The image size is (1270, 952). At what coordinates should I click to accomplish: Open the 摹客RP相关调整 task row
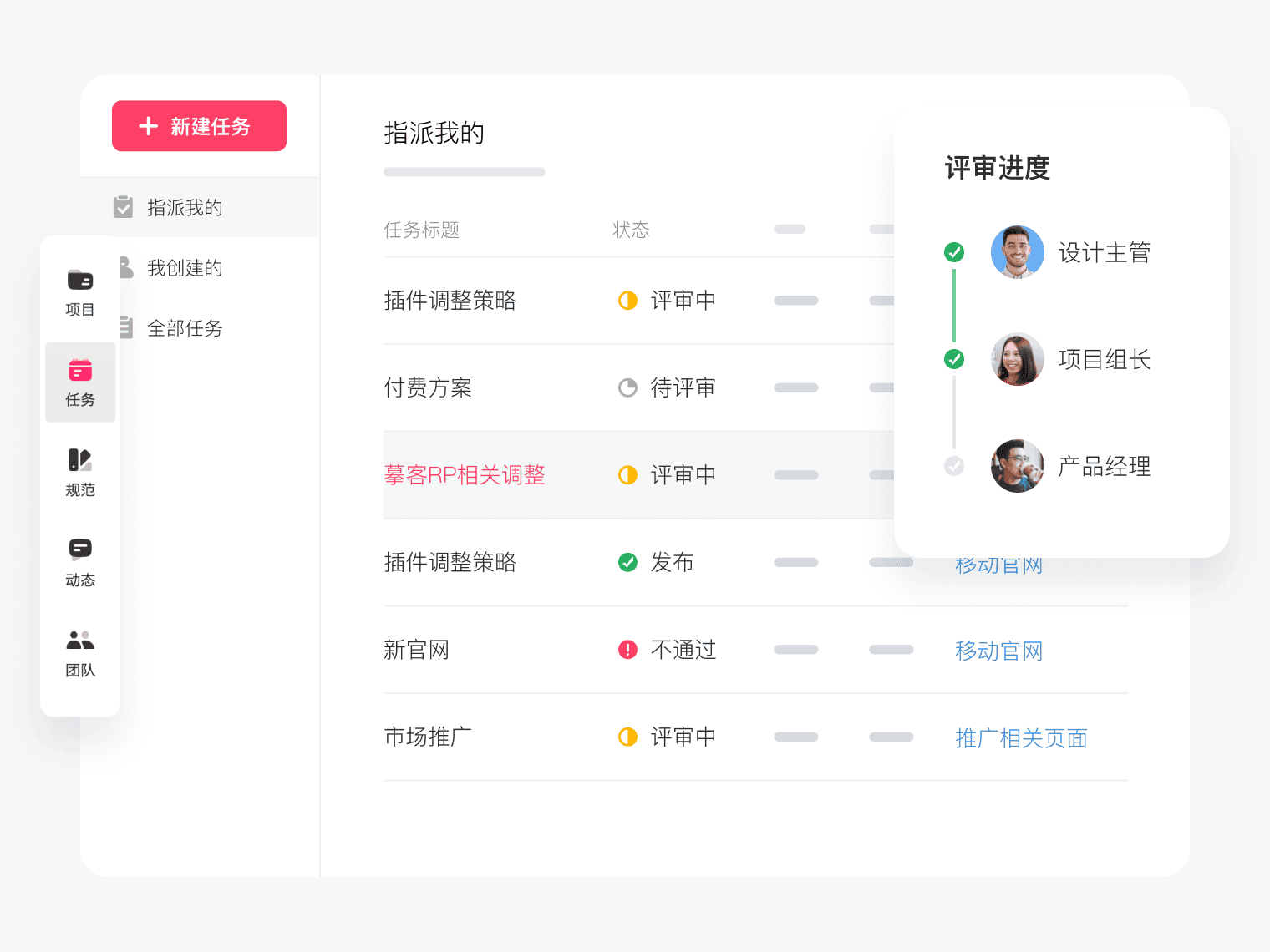point(465,475)
